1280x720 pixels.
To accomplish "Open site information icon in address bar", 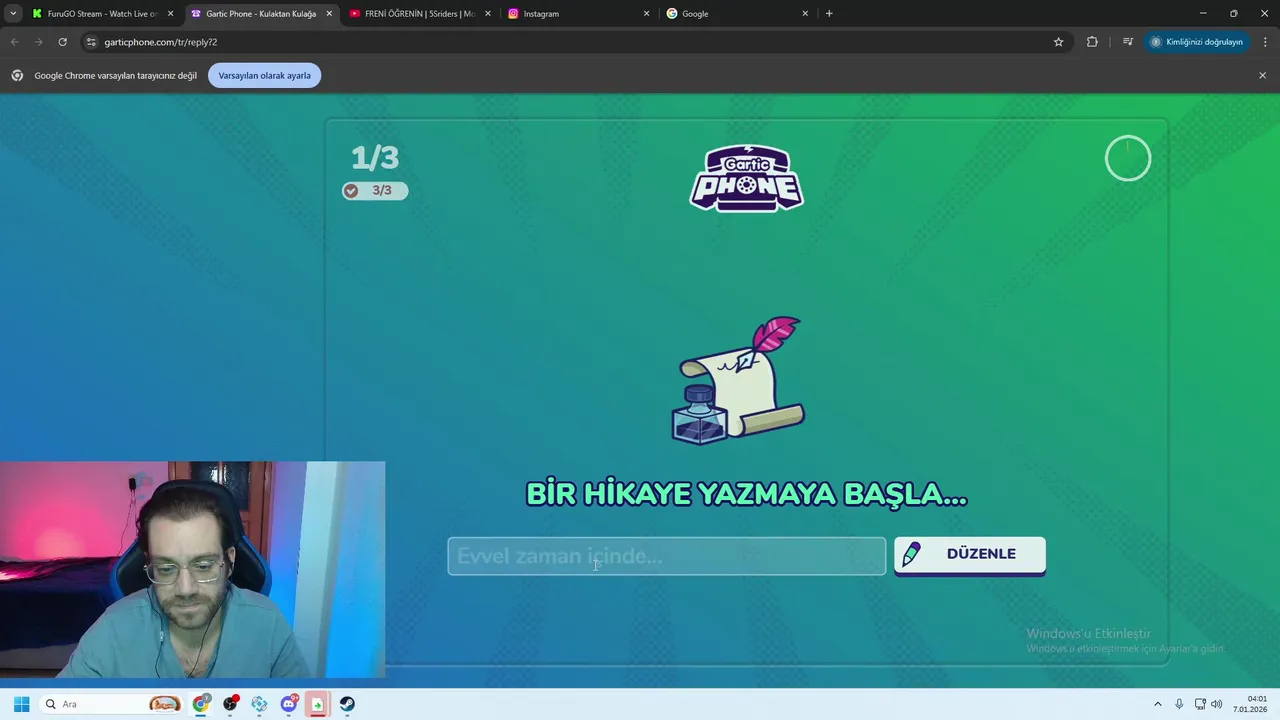I will 91,42.
